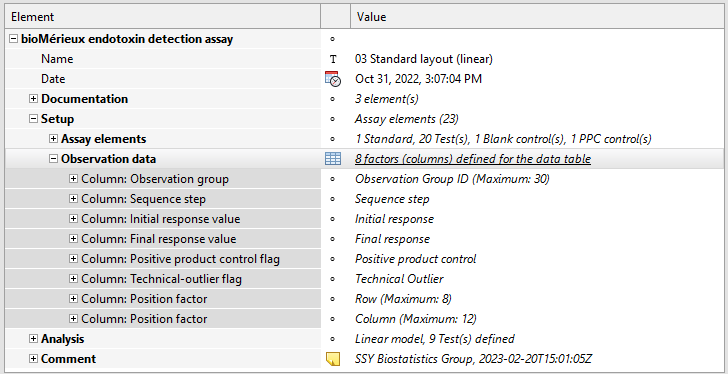
Task: Collapse the bioMérieux endotoxin detection assay node
Action: (13, 39)
